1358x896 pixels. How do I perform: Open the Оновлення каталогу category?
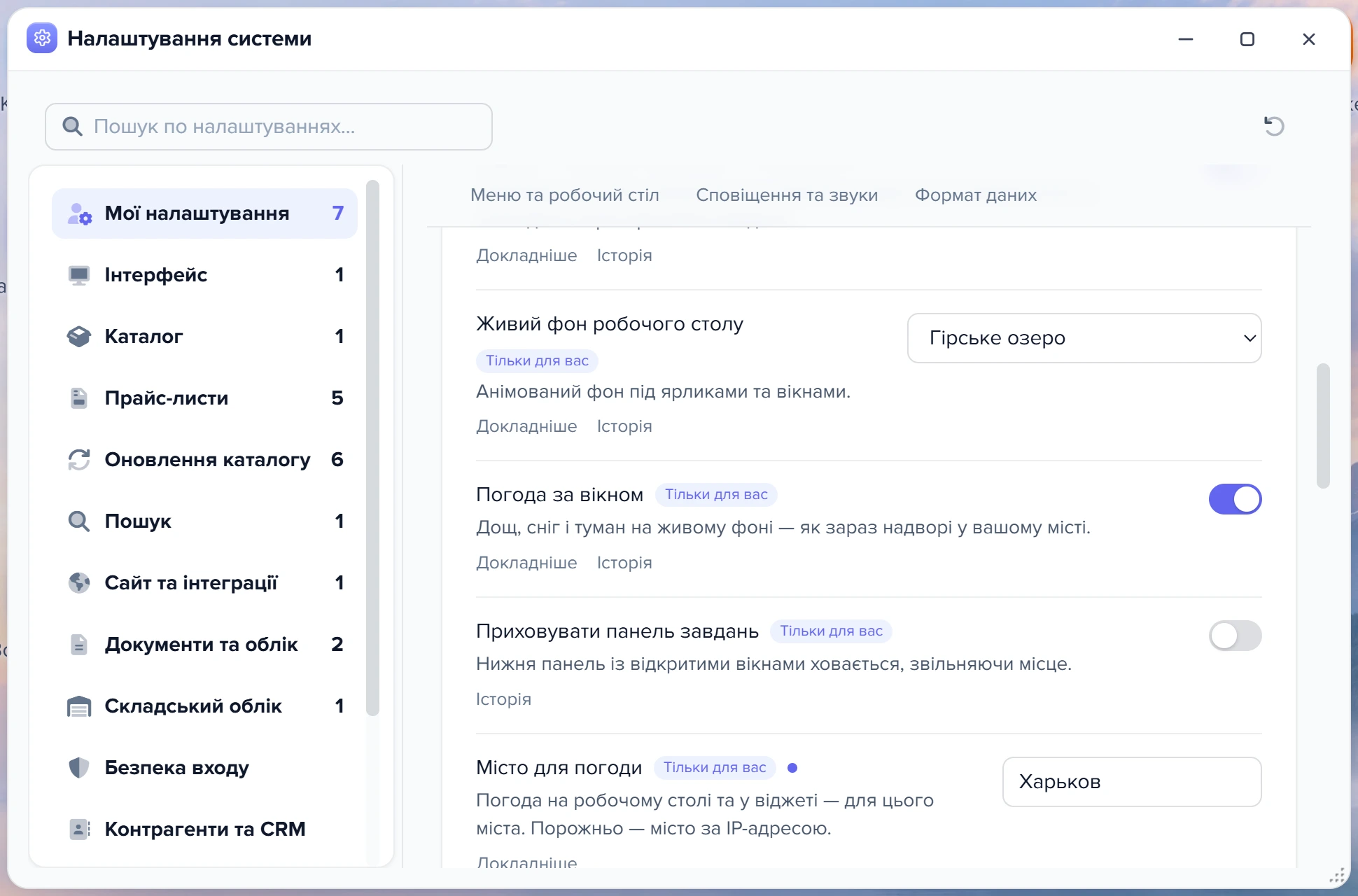(x=204, y=460)
